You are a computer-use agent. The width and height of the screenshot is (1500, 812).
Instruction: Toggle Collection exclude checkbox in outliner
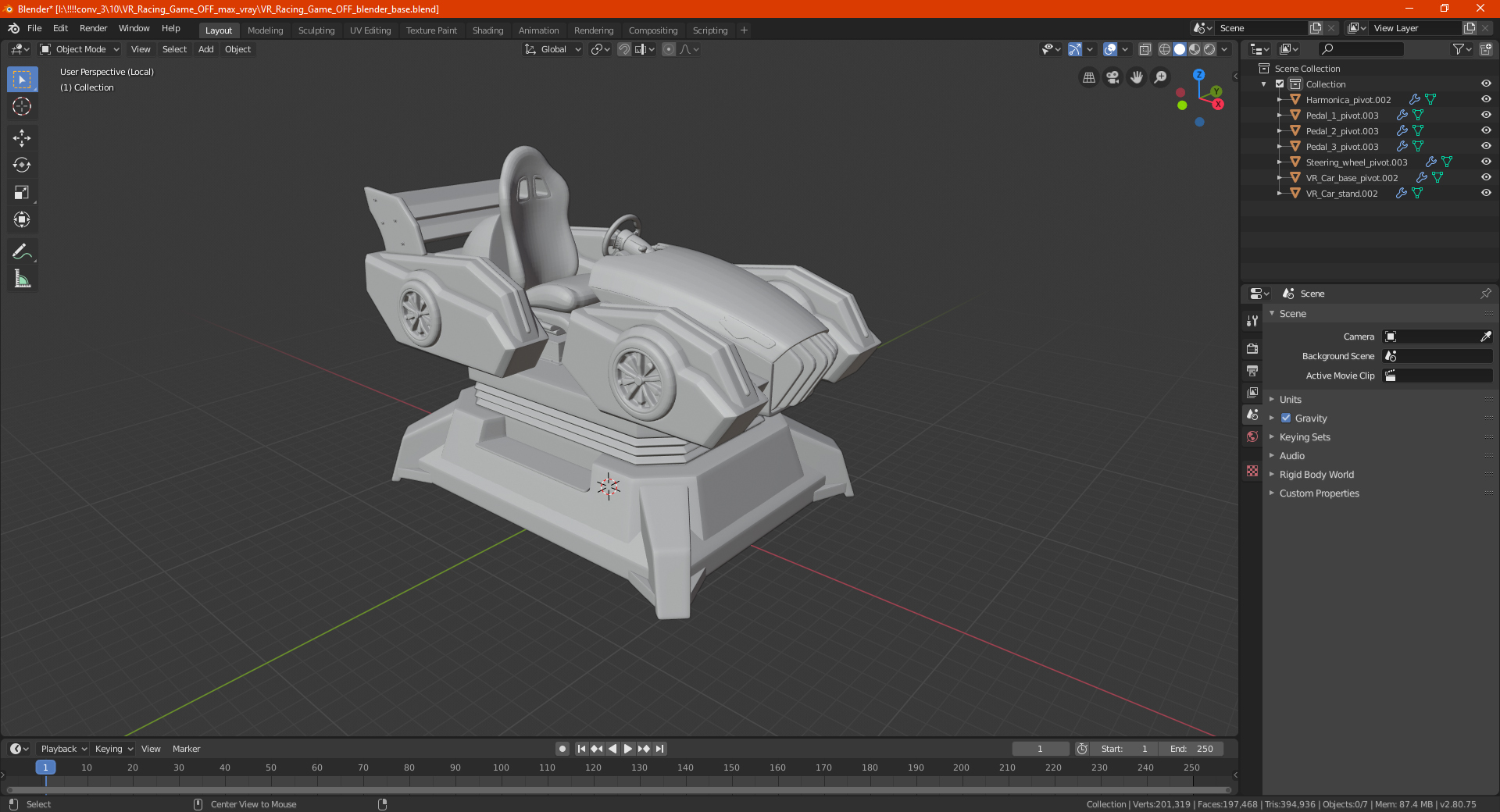[x=1280, y=84]
